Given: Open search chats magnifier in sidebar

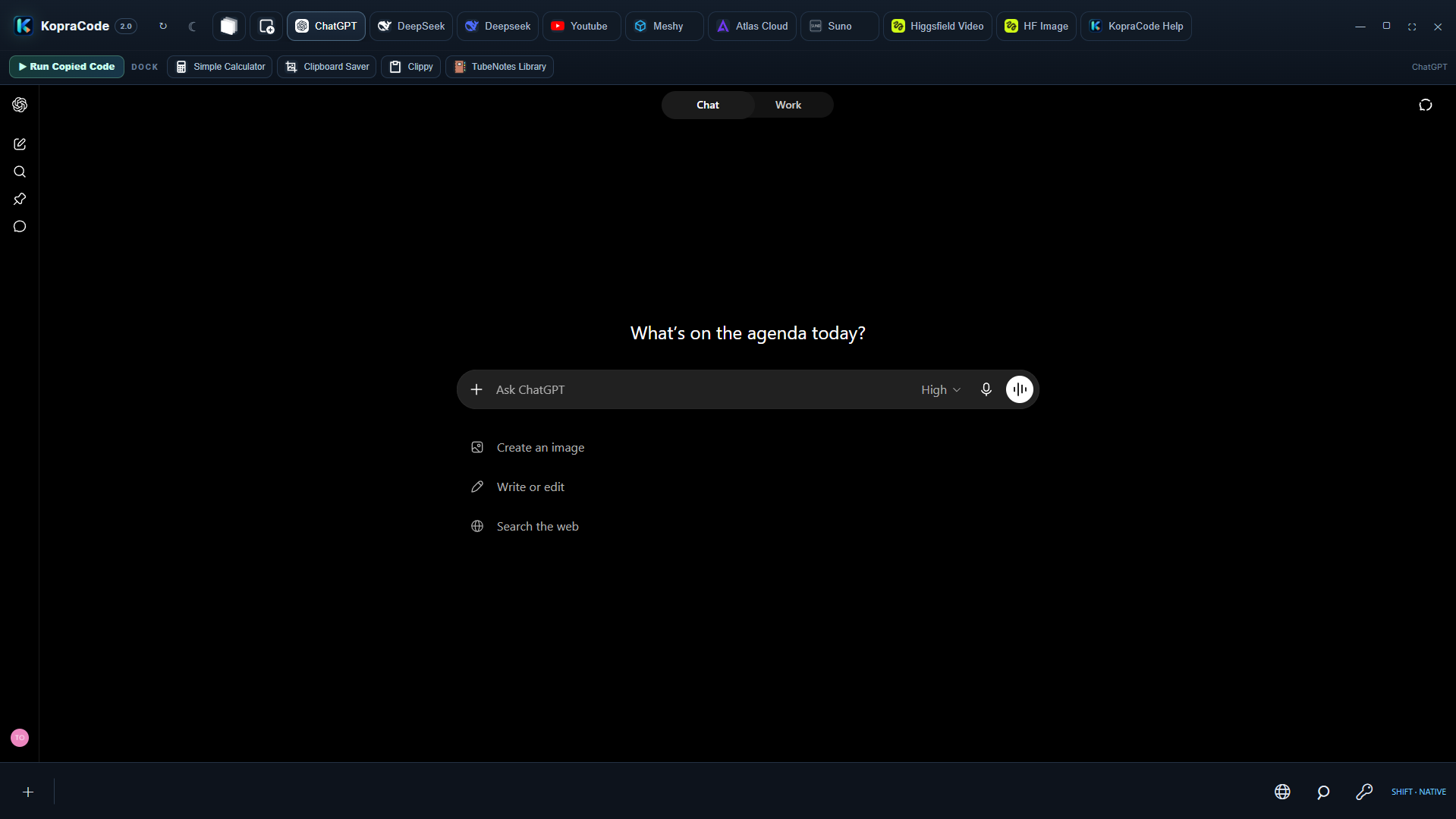Looking at the screenshot, I should pyautogui.click(x=20, y=172).
